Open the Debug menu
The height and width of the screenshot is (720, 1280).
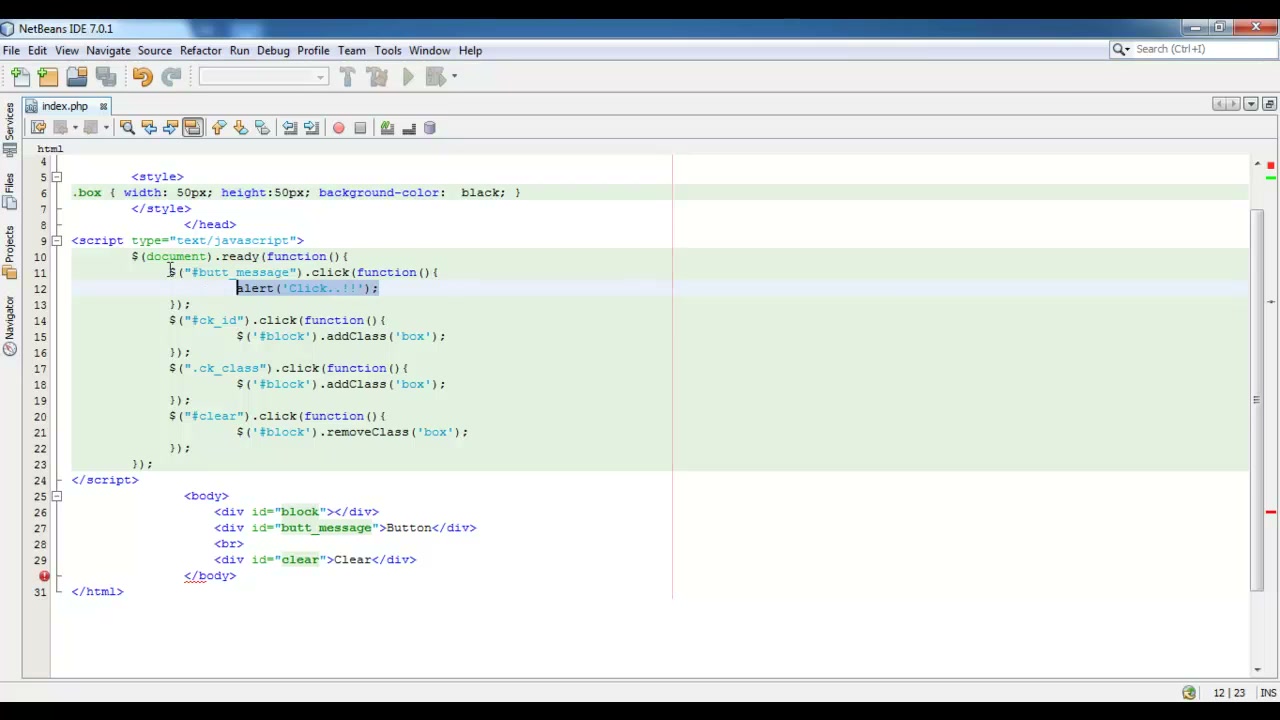click(x=273, y=50)
